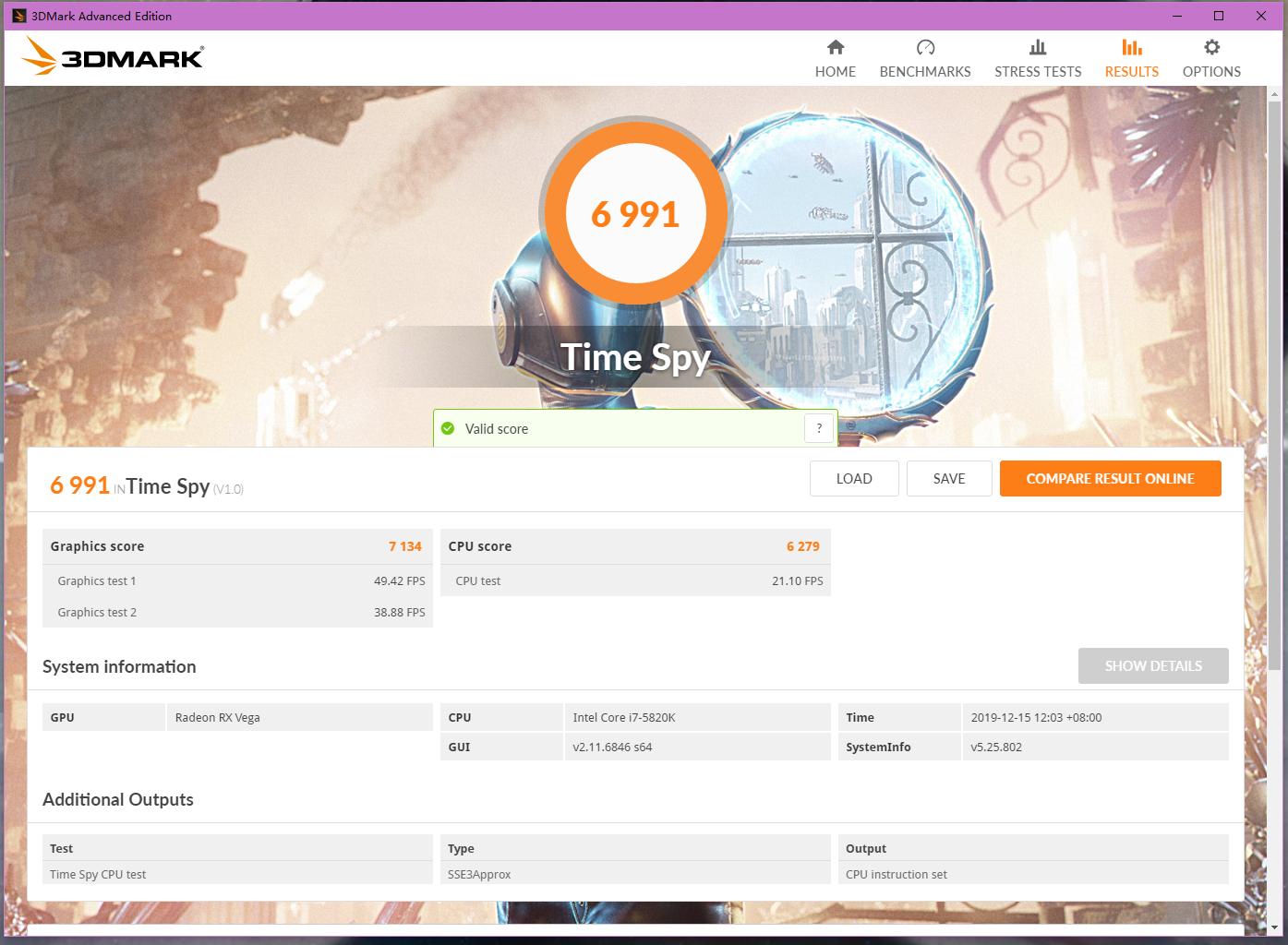The width and height of the screenshot is (1288, 945).
Task: Close the 3DMark Advanced Edition window
Action: click(1261, 16)
